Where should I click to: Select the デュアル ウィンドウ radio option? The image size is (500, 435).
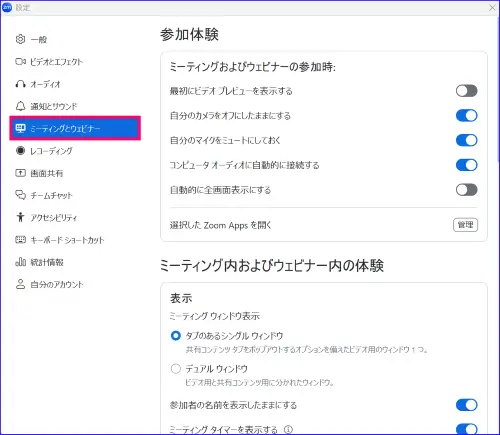click(176, 368)
